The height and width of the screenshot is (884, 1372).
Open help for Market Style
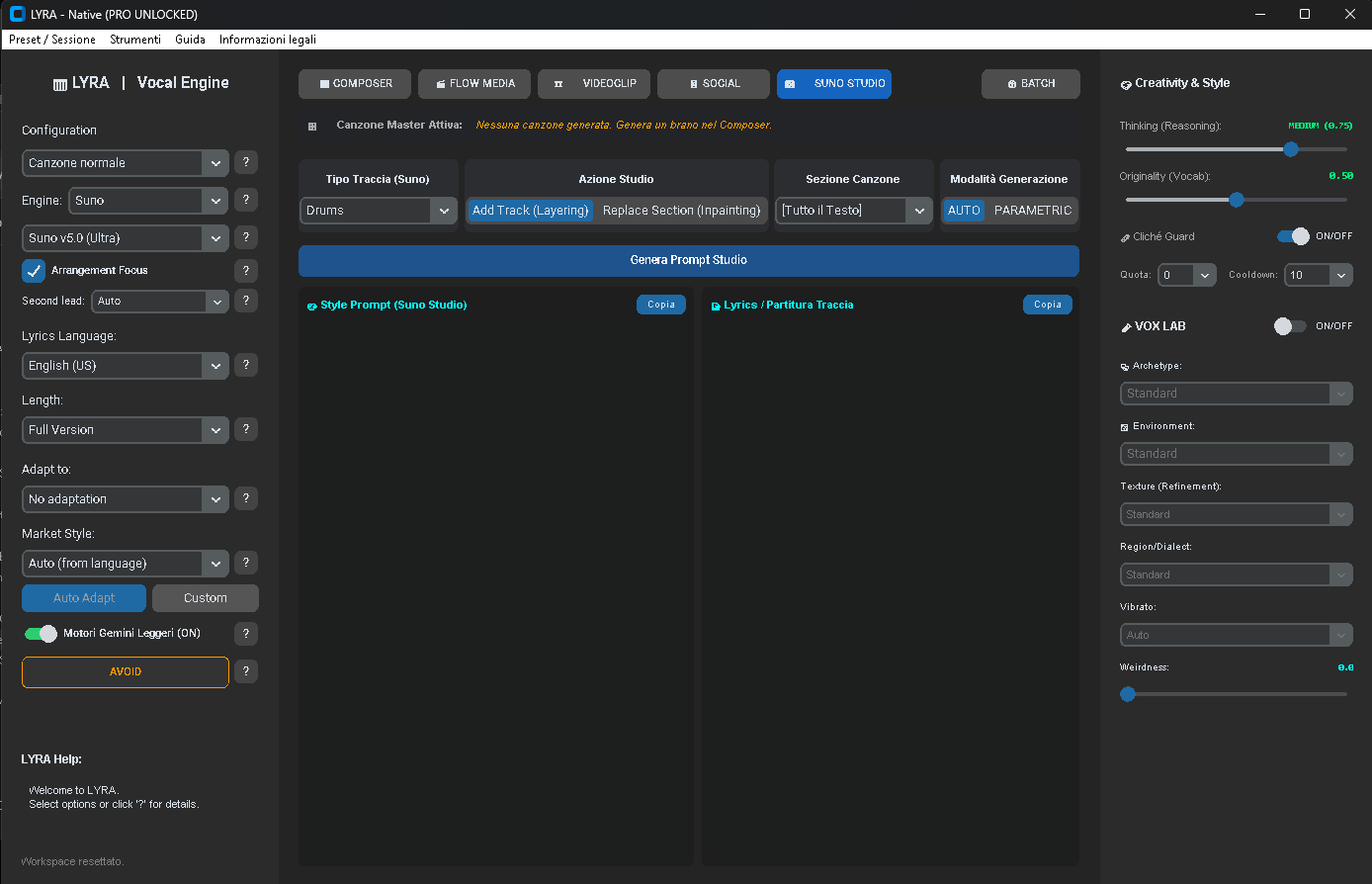click(246, 563)
